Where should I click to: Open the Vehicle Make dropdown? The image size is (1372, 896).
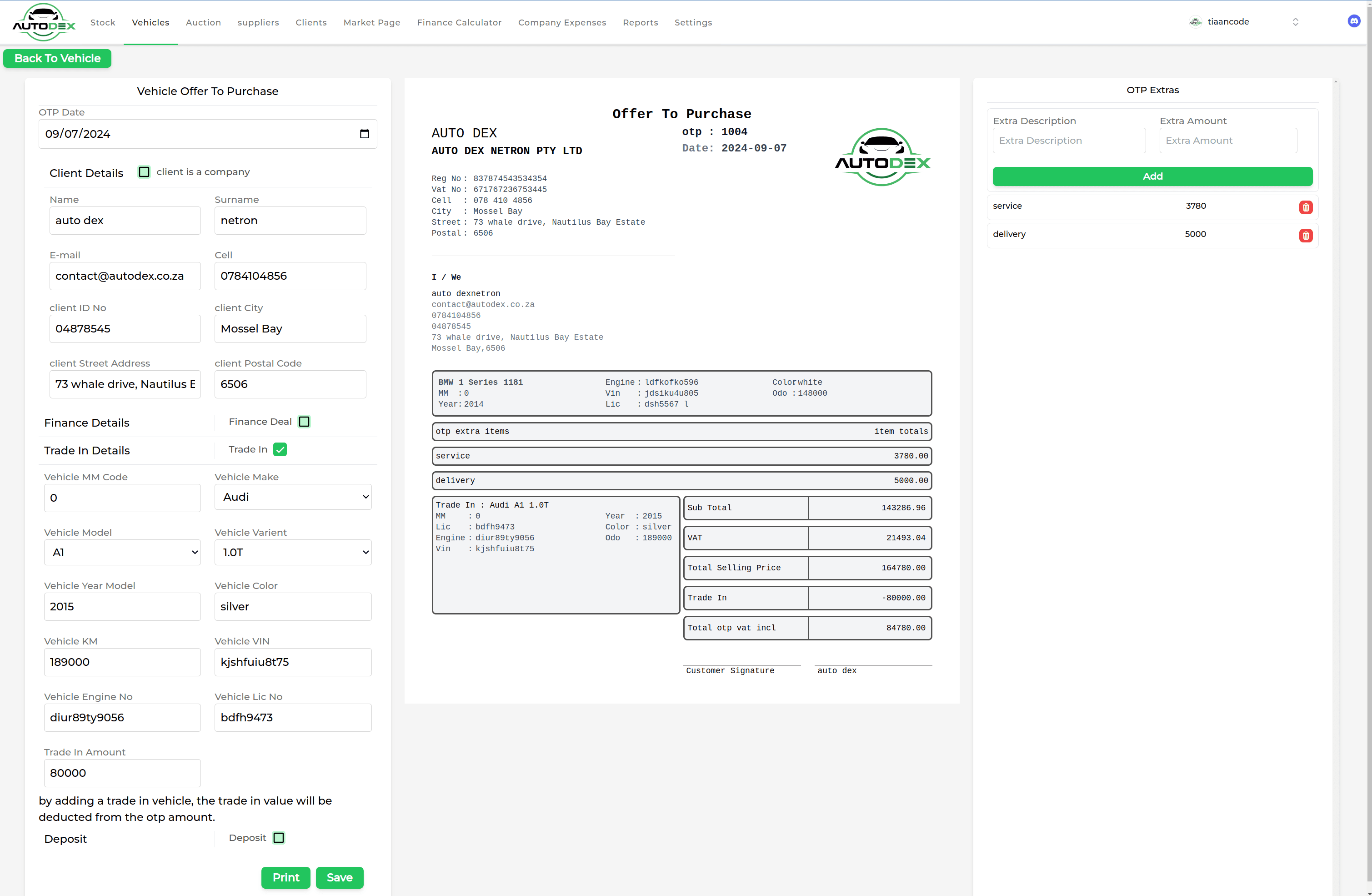(x=293, y=497)
